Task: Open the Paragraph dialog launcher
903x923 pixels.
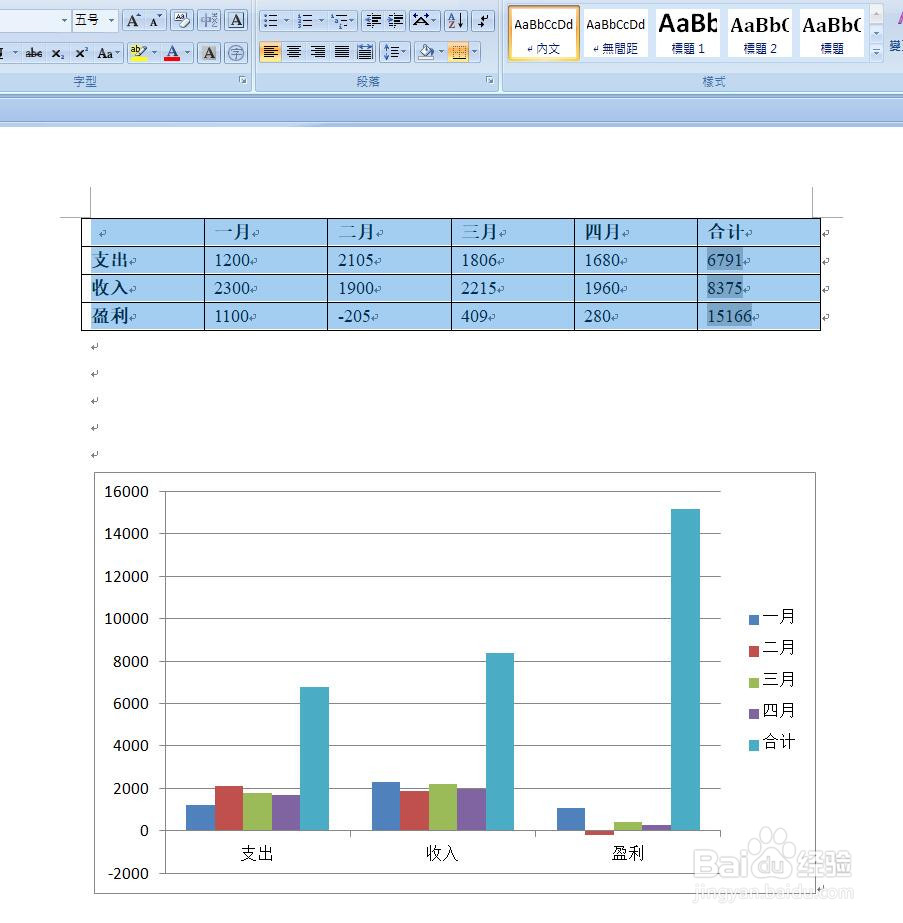Action: 490,80
